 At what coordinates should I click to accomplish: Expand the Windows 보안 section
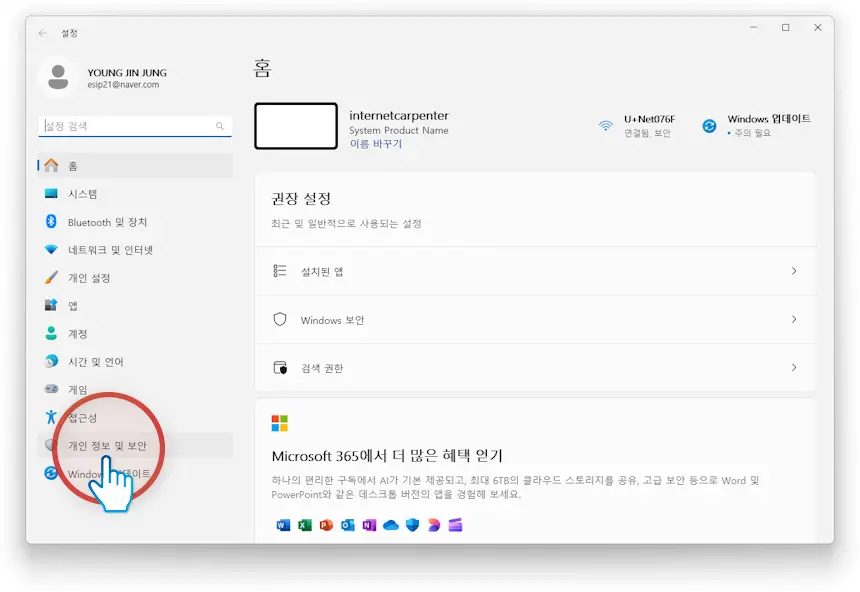(x=795, y=321)
